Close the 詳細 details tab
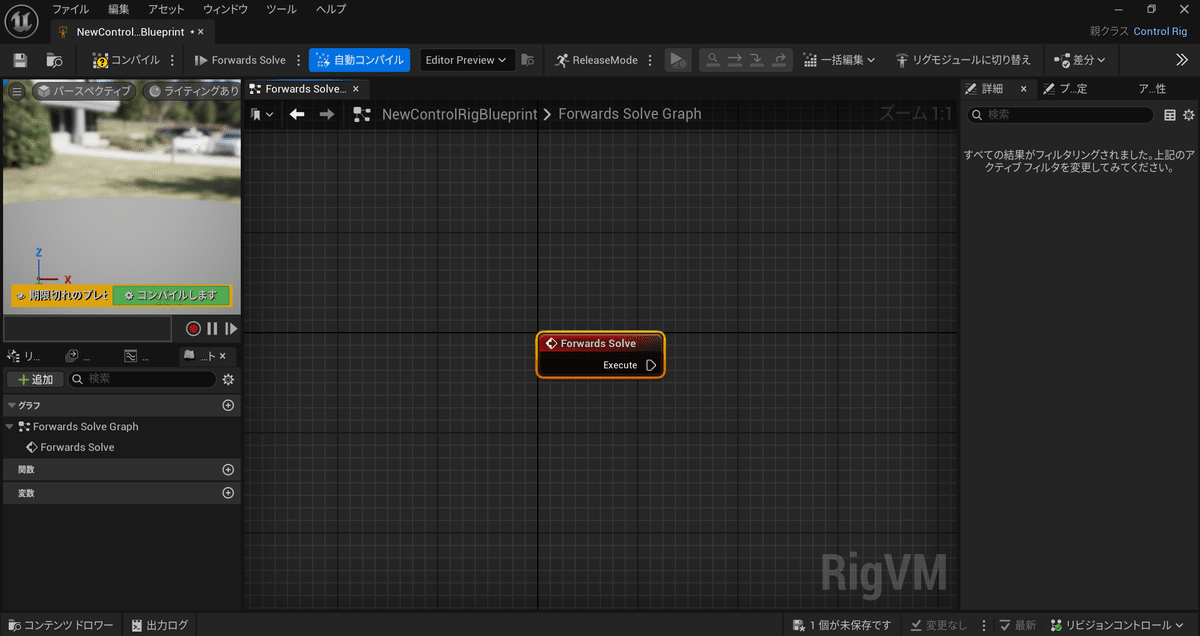 click(1023, 89)
